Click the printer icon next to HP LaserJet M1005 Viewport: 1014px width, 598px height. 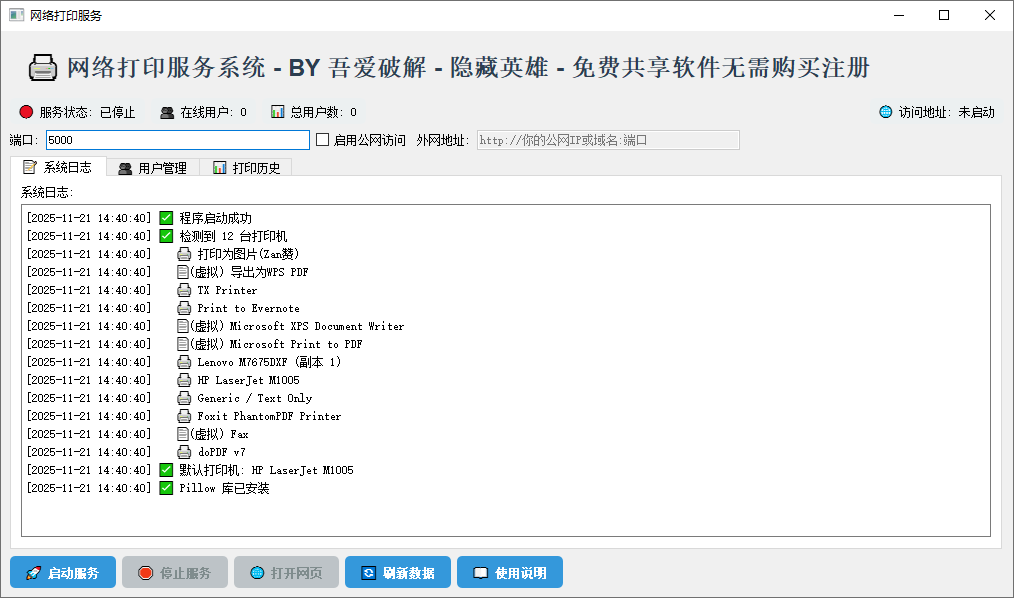click(184, 380)
